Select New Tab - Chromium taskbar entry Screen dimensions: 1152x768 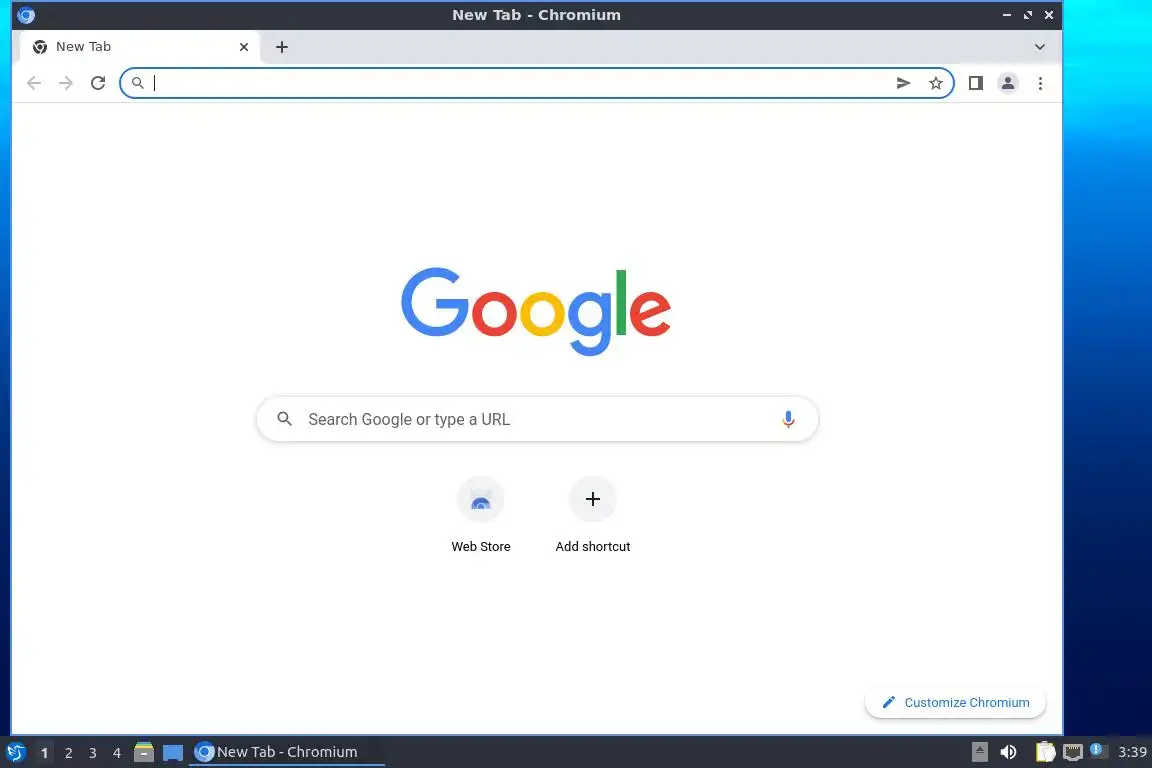[x=287, y=752]
